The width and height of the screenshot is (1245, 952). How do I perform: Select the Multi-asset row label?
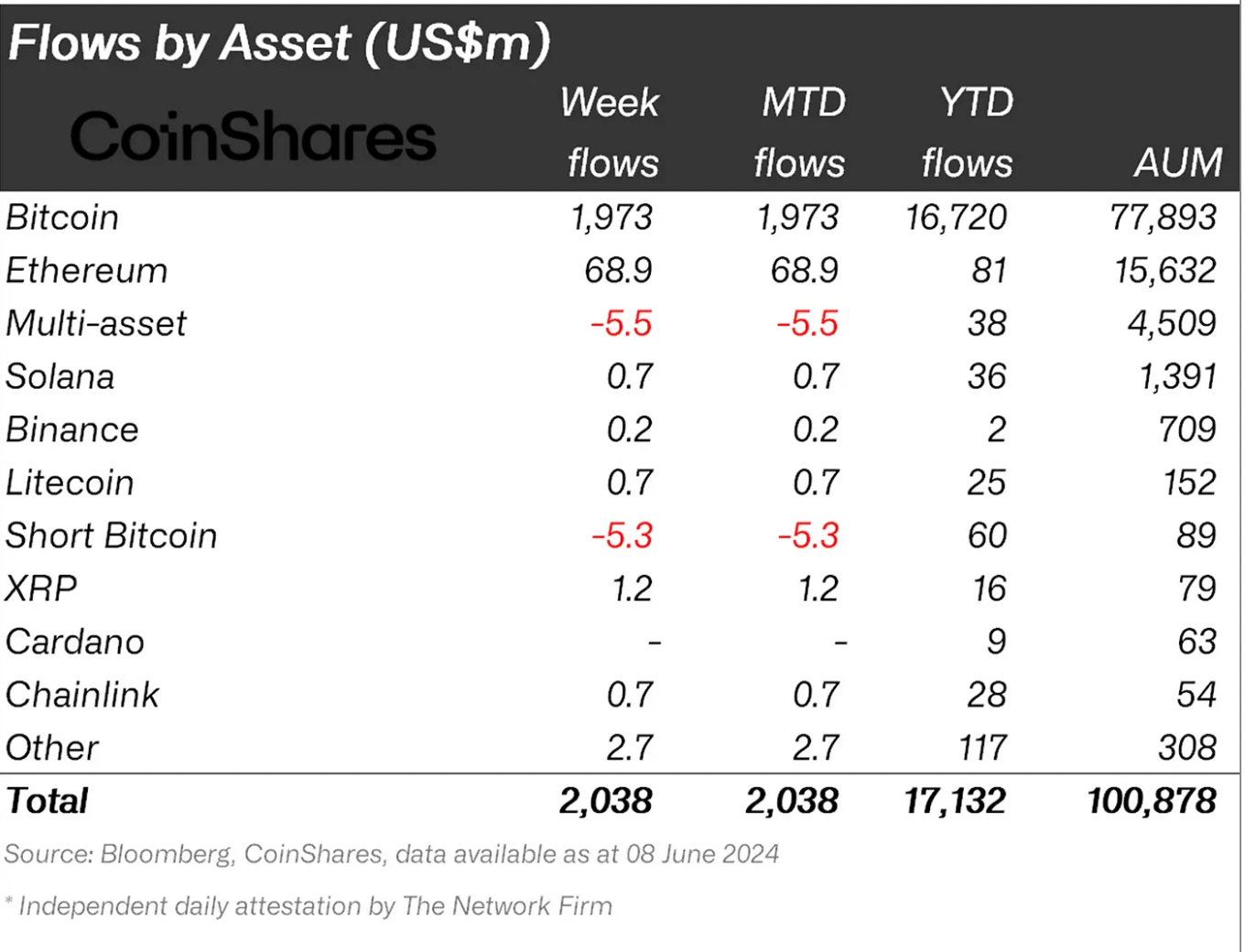pyautogui.click(x=96, y=324)
